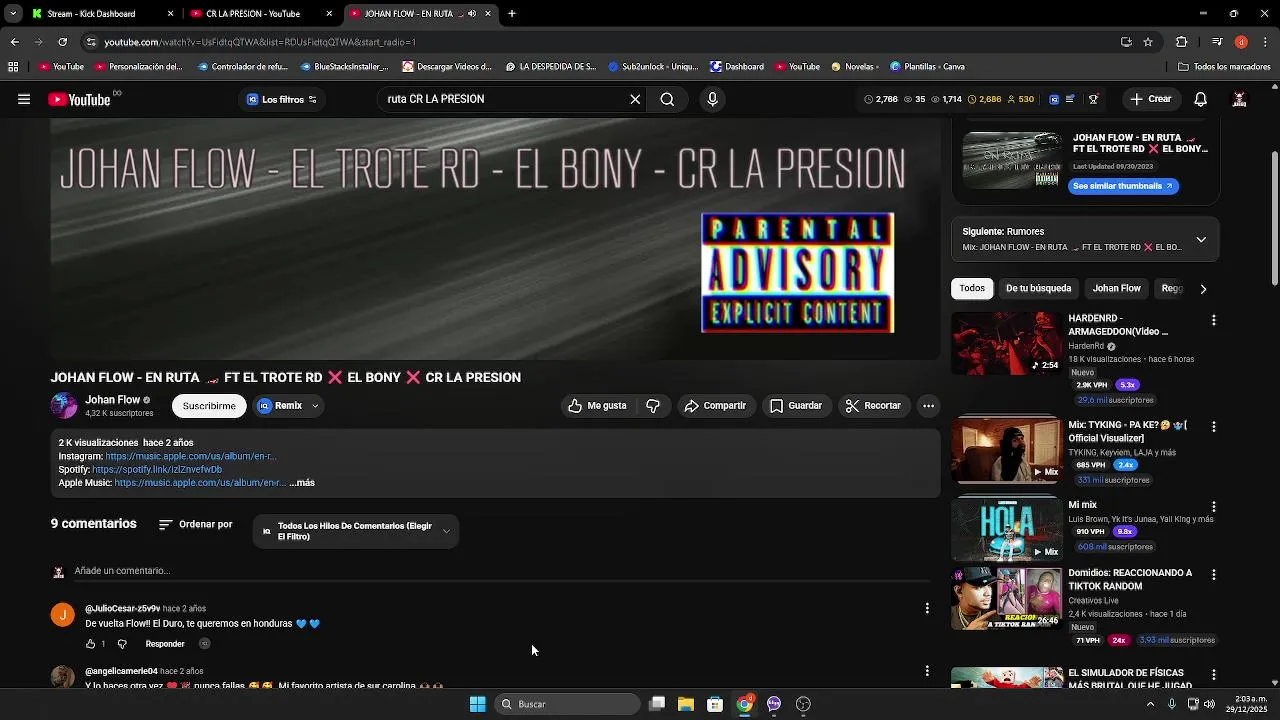Image resolution: width=1280 pixels, height=720 pixels.
Task: Open Task View in taskbar
Action: click(x=657, y=704)
